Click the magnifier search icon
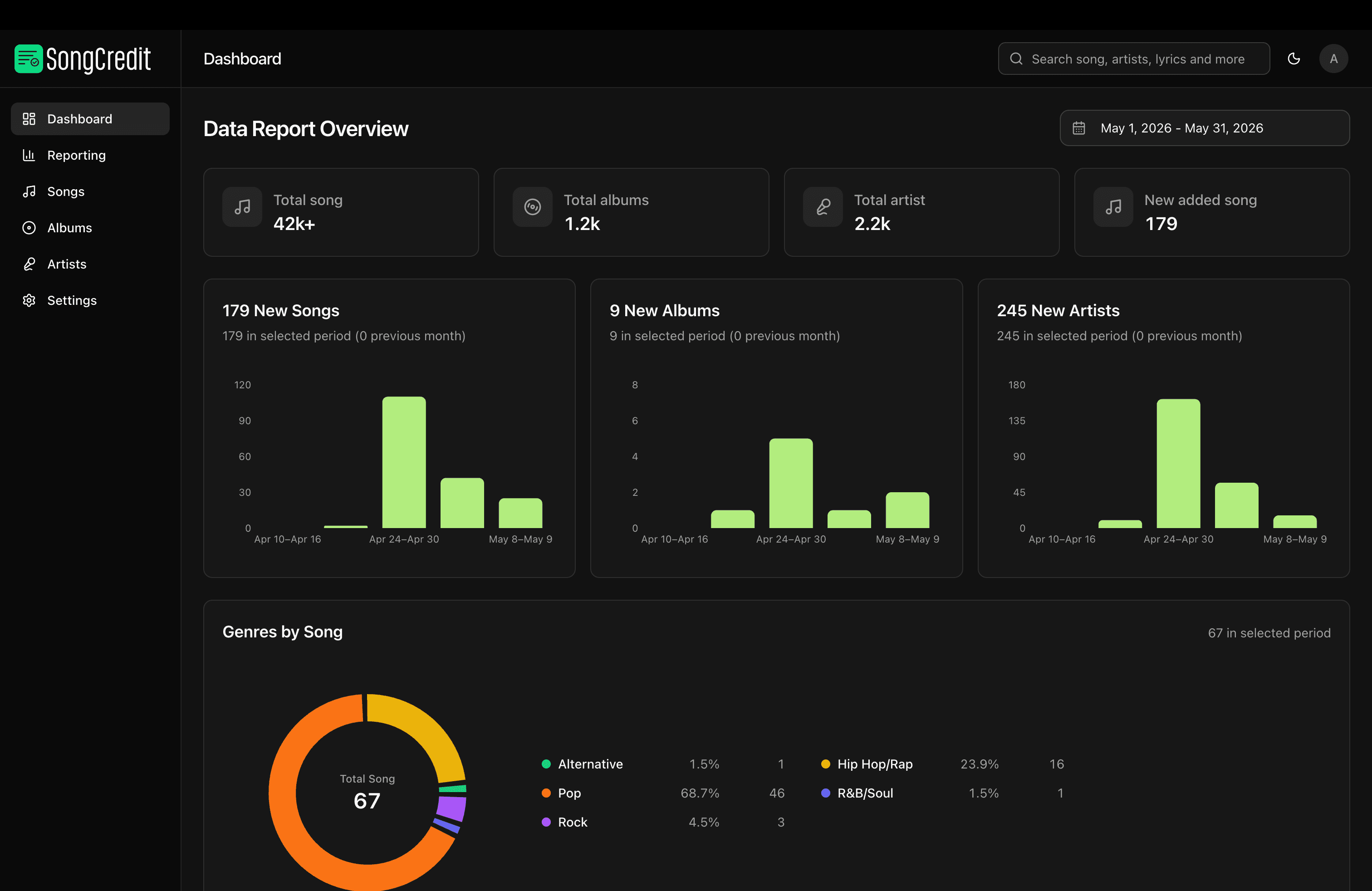The height and width of the screenshot is (891, 1372). pyautogui.click(x=1016, y=59)
